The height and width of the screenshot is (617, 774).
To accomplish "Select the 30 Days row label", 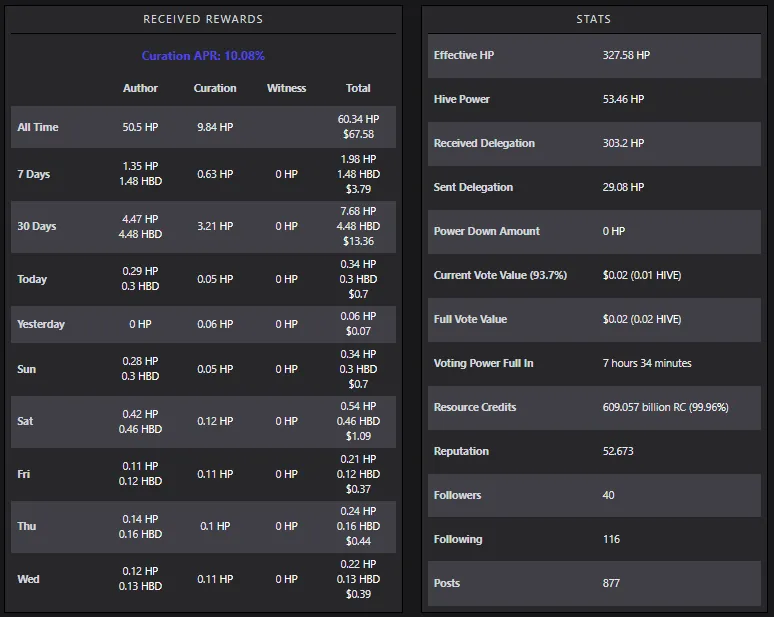I will [x=37, y=226].
